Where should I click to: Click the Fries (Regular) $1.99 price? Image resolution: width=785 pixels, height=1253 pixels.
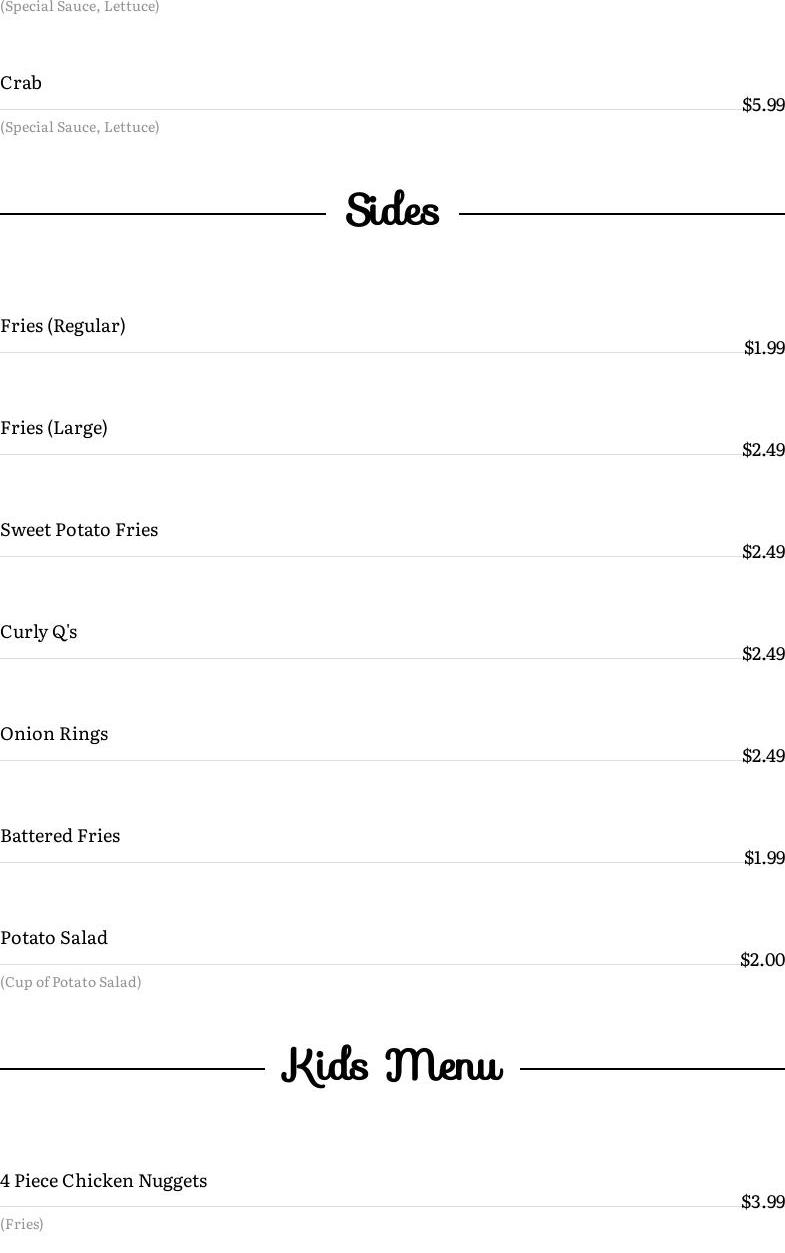pyautogui.click(x=764, y=348)
